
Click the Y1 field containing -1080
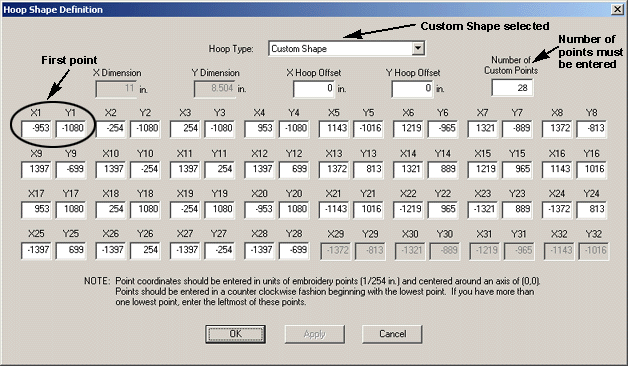tap(71, 129)
